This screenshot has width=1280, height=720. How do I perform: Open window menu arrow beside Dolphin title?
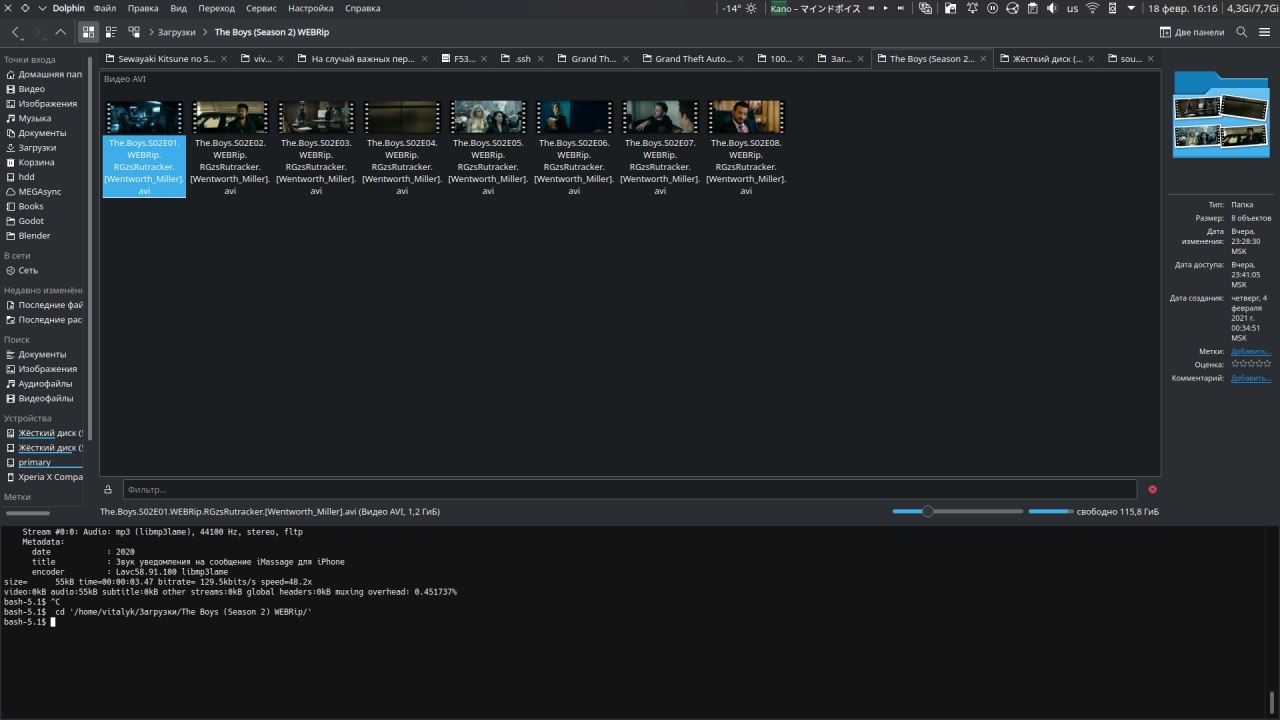(42, 8)
